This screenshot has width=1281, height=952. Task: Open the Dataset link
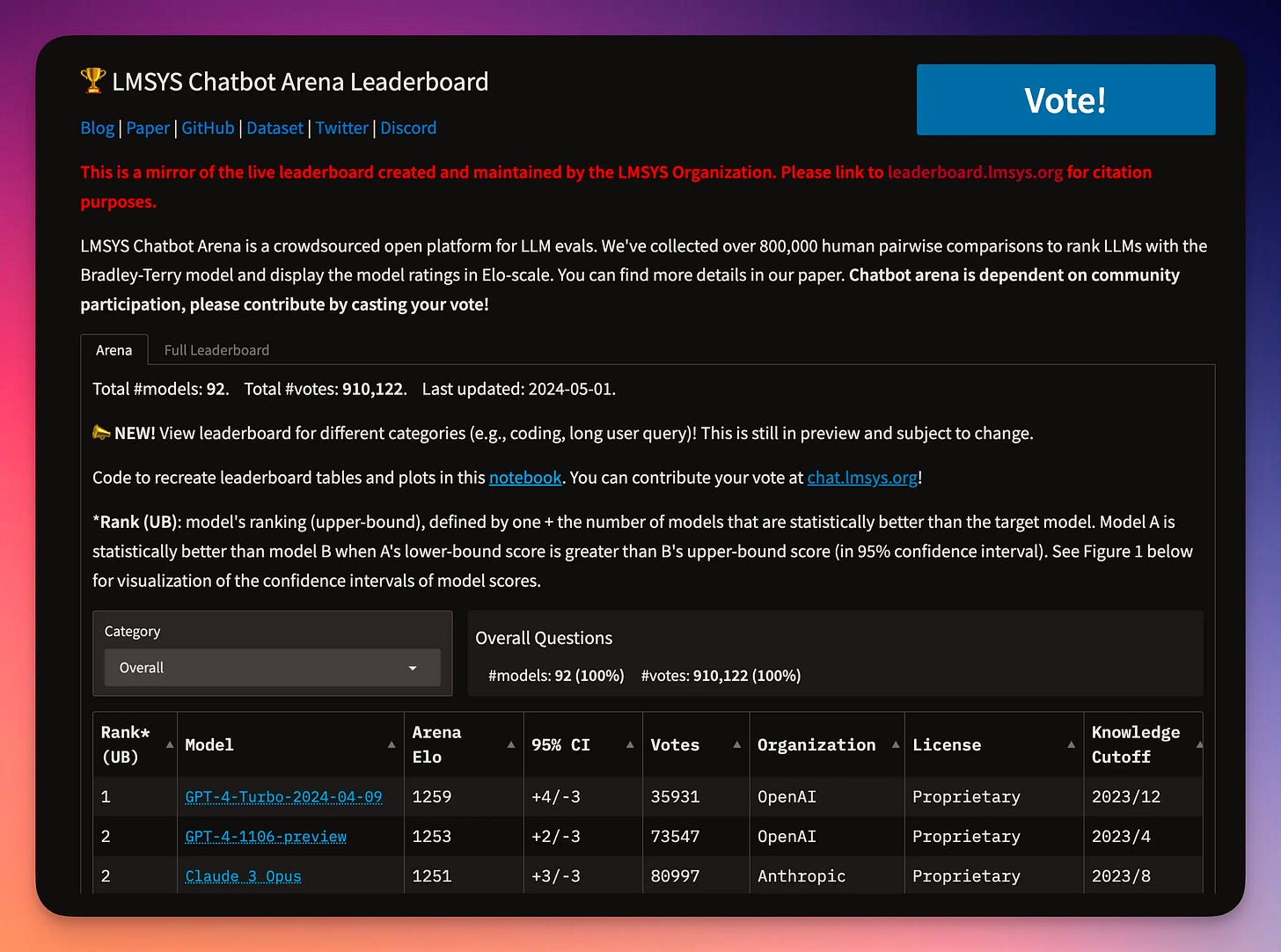point(274,128)
